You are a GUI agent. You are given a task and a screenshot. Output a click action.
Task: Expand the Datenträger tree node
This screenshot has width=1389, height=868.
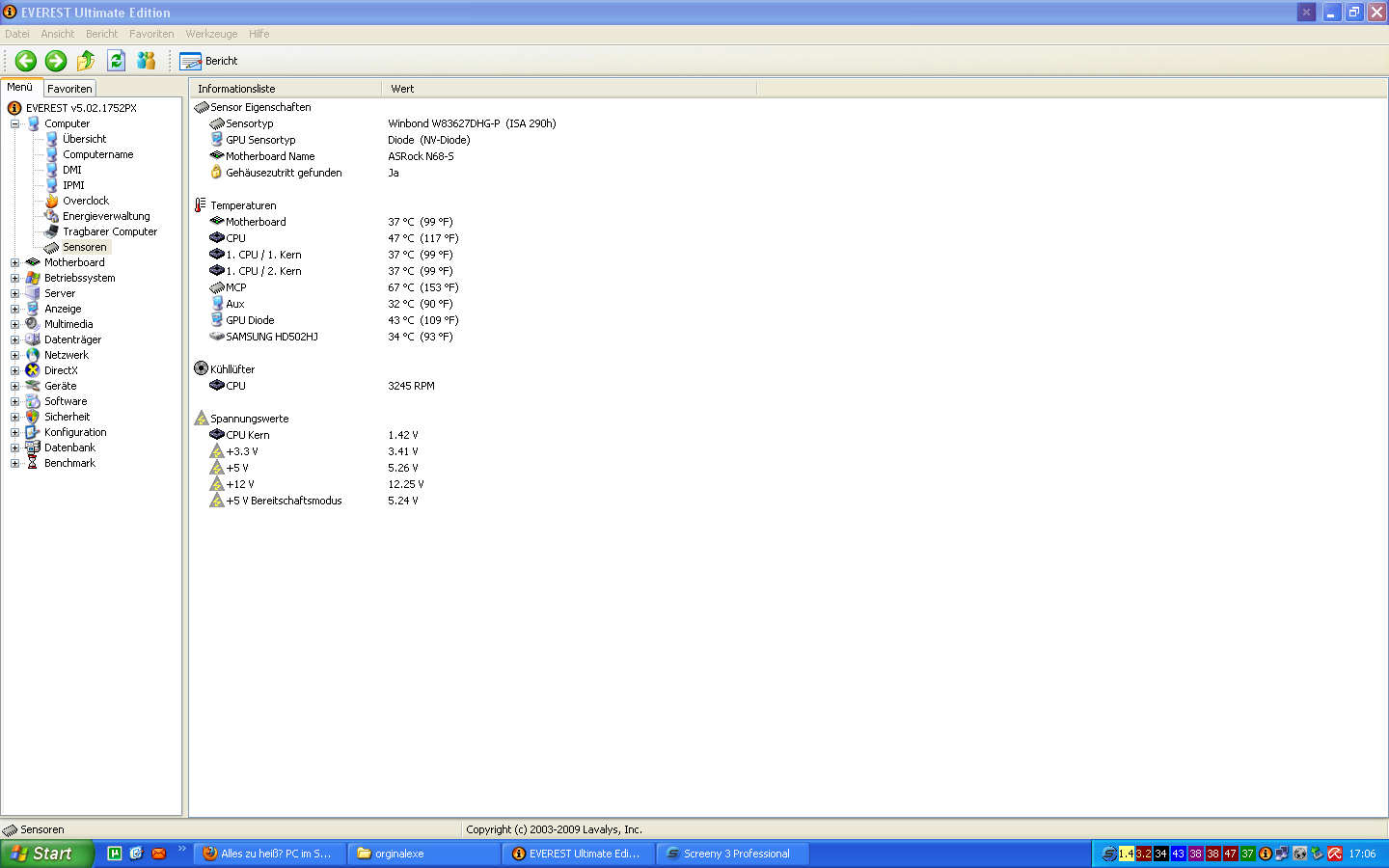click(x=14, y=339)
